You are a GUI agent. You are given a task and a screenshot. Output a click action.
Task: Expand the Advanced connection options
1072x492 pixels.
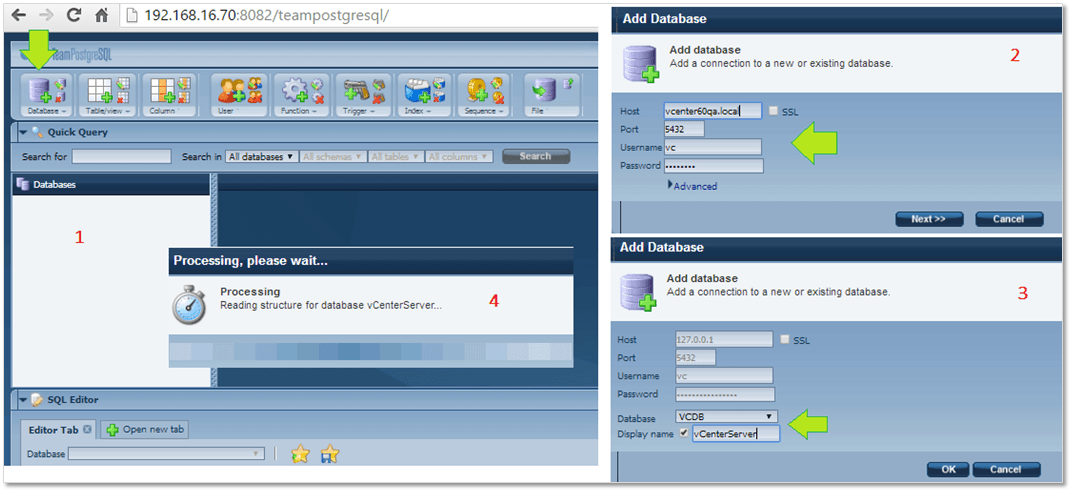click(x=692, y=186)
